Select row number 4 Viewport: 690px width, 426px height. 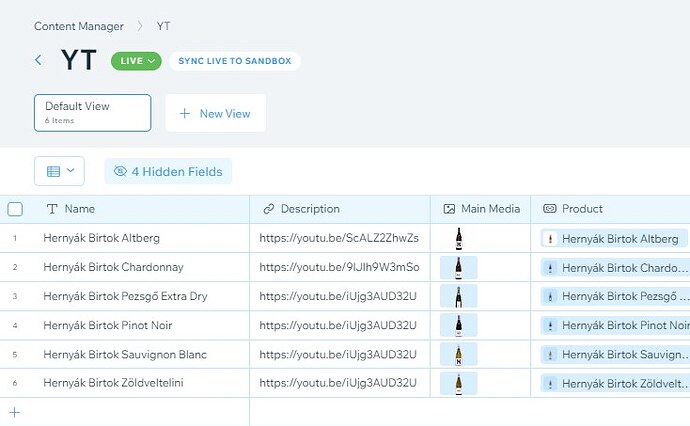[x=15, y=326]
